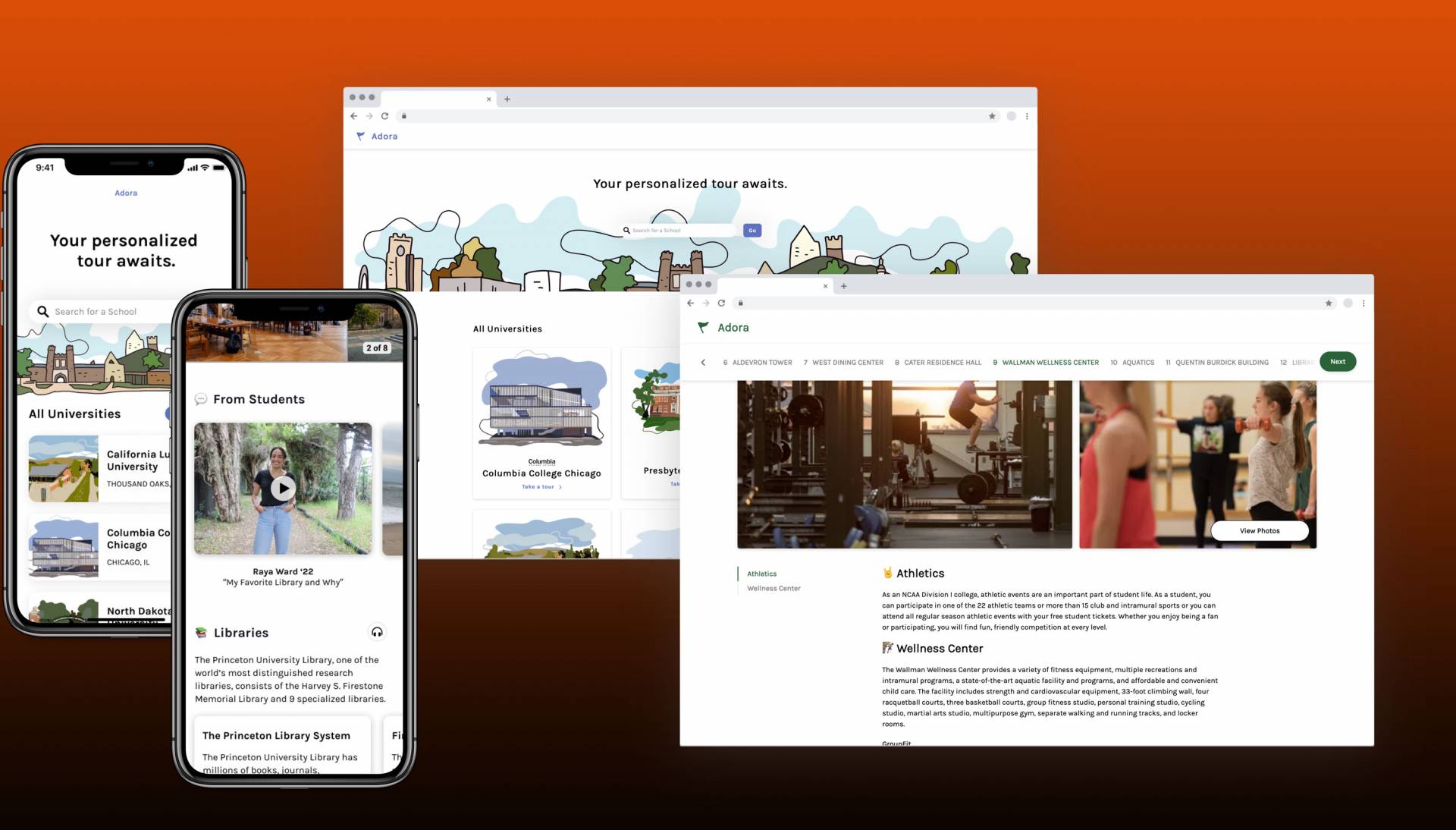
Task: Click the icon beside the Wellness Center heading
Action: point(887,648)
